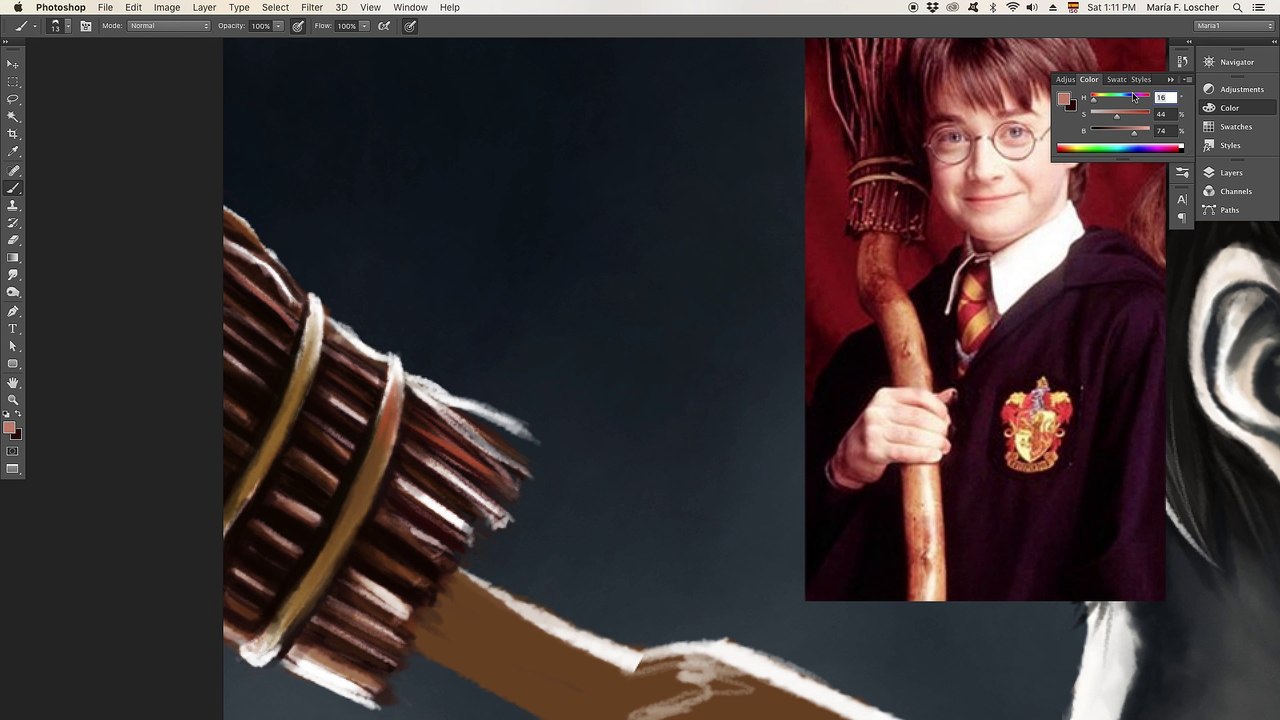Reset default foreground and background colors

pos(7,414)
